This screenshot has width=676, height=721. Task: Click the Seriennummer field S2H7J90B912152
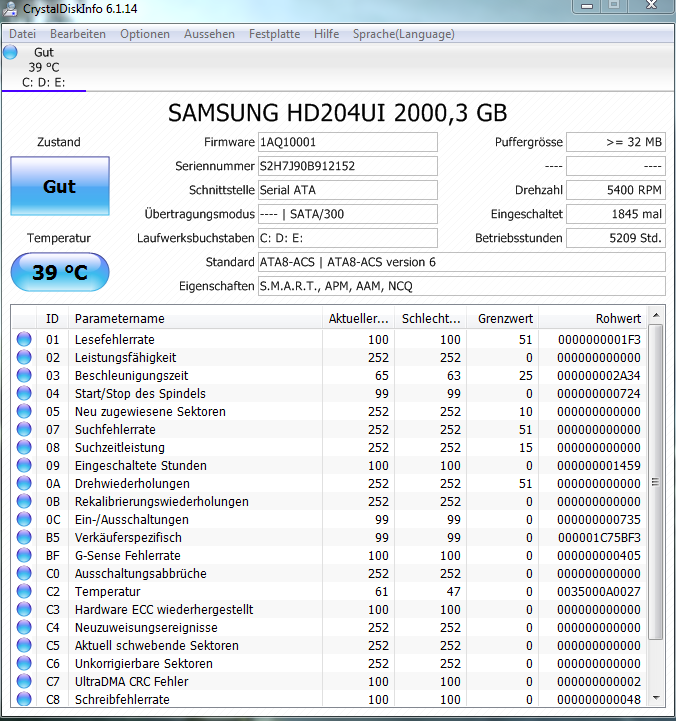pos(348,166)
